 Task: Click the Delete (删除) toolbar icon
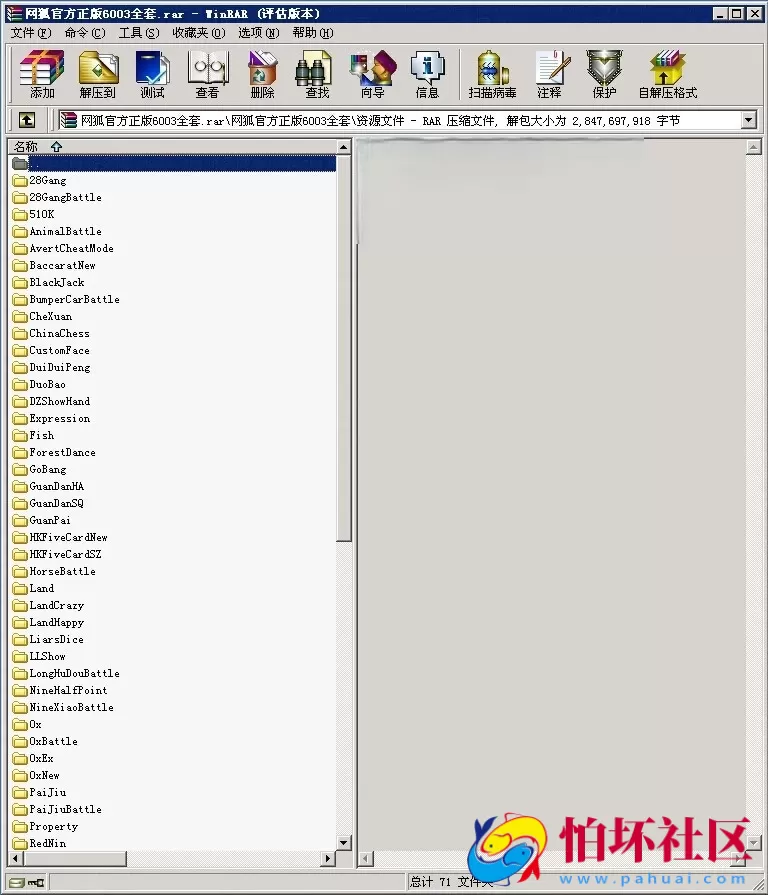click(x=262, y=74)
